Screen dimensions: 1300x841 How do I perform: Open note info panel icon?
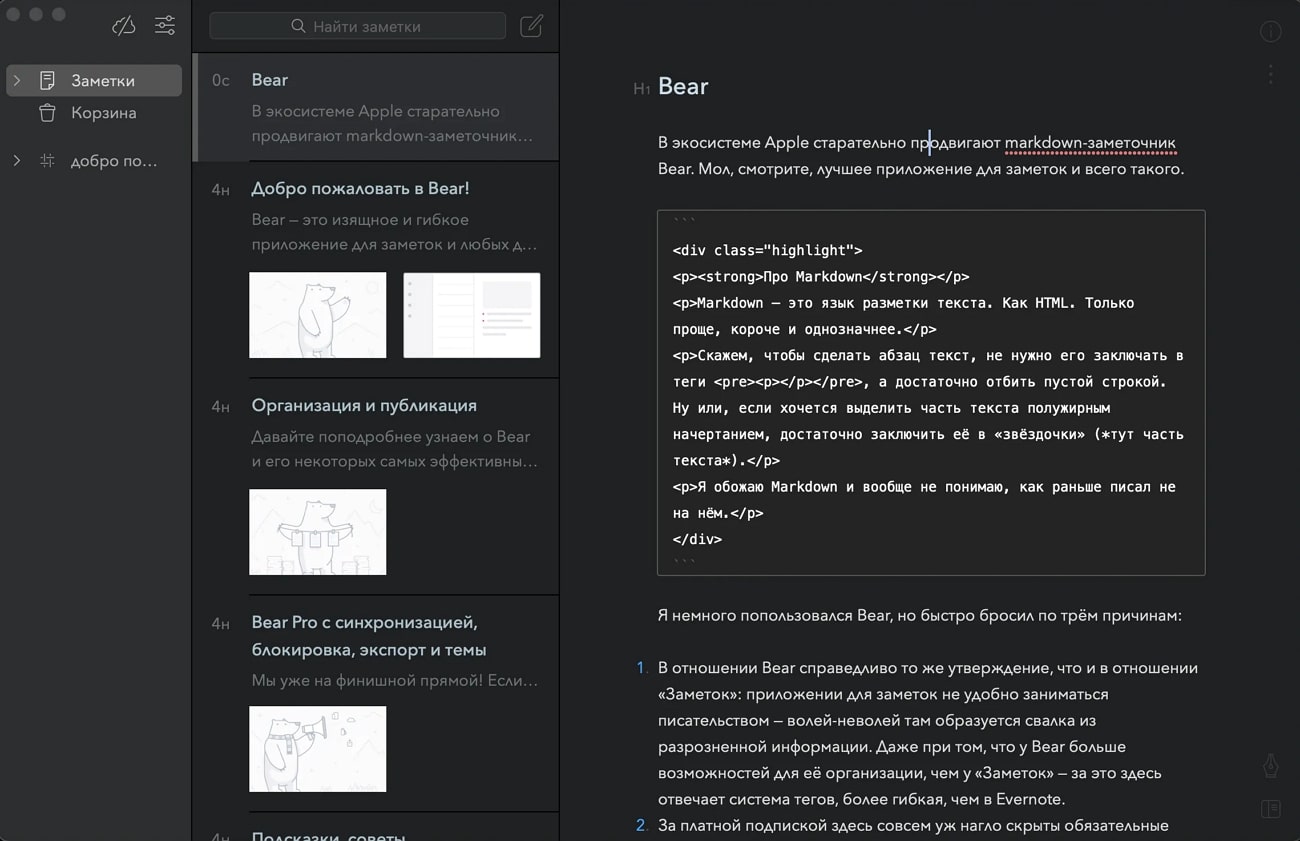(1270, 32)
